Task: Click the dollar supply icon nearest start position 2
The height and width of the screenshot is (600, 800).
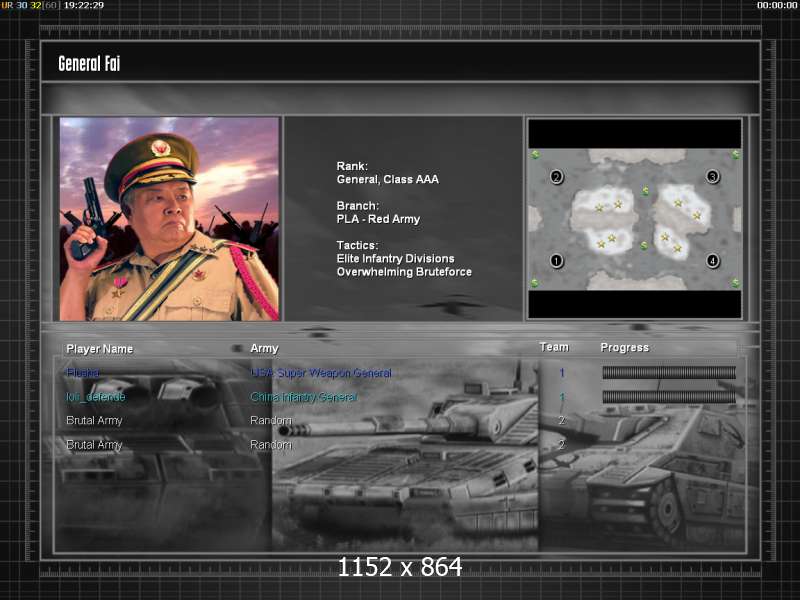Action: tap(535, 154)
